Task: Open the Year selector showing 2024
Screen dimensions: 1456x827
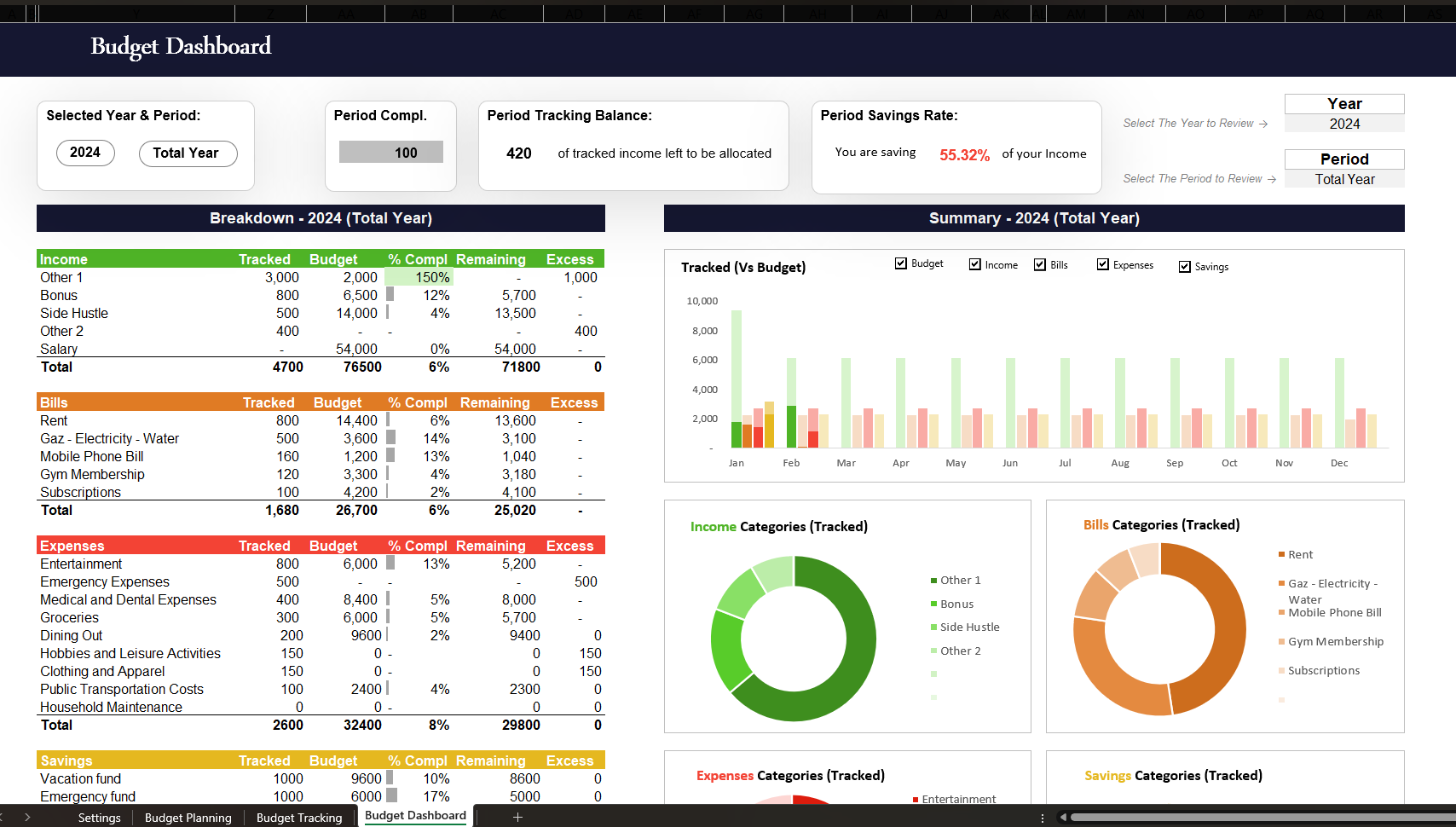Action: tap(1344, 124)
